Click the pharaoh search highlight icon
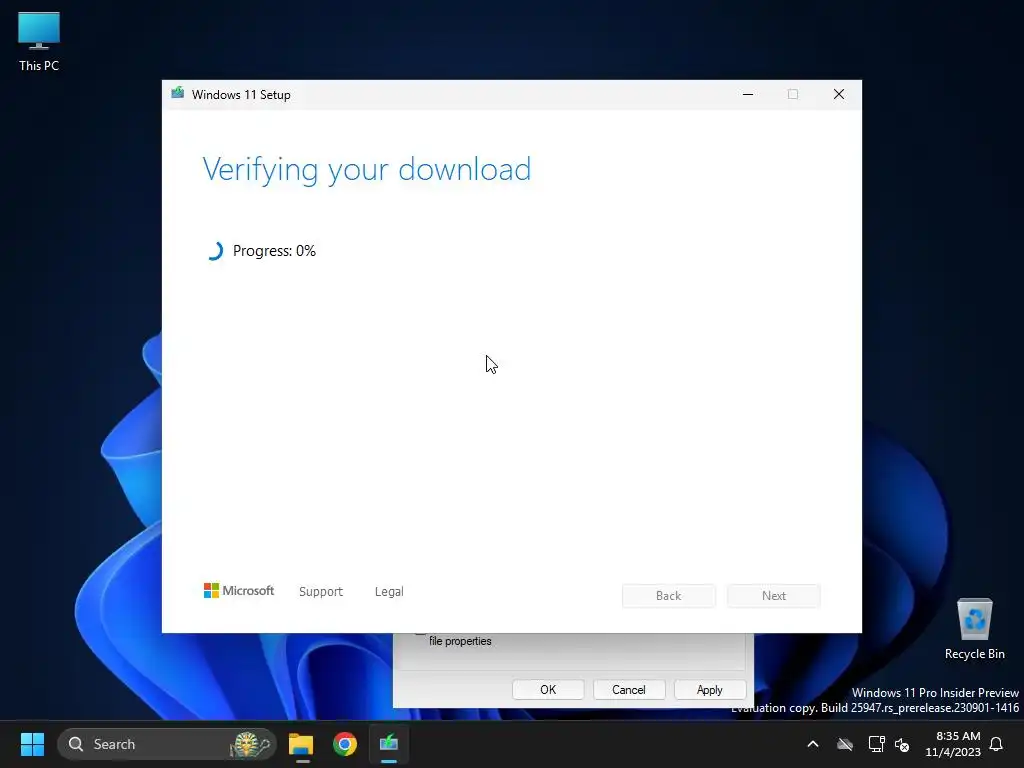 pyautogui.click(x=249, y=744)
